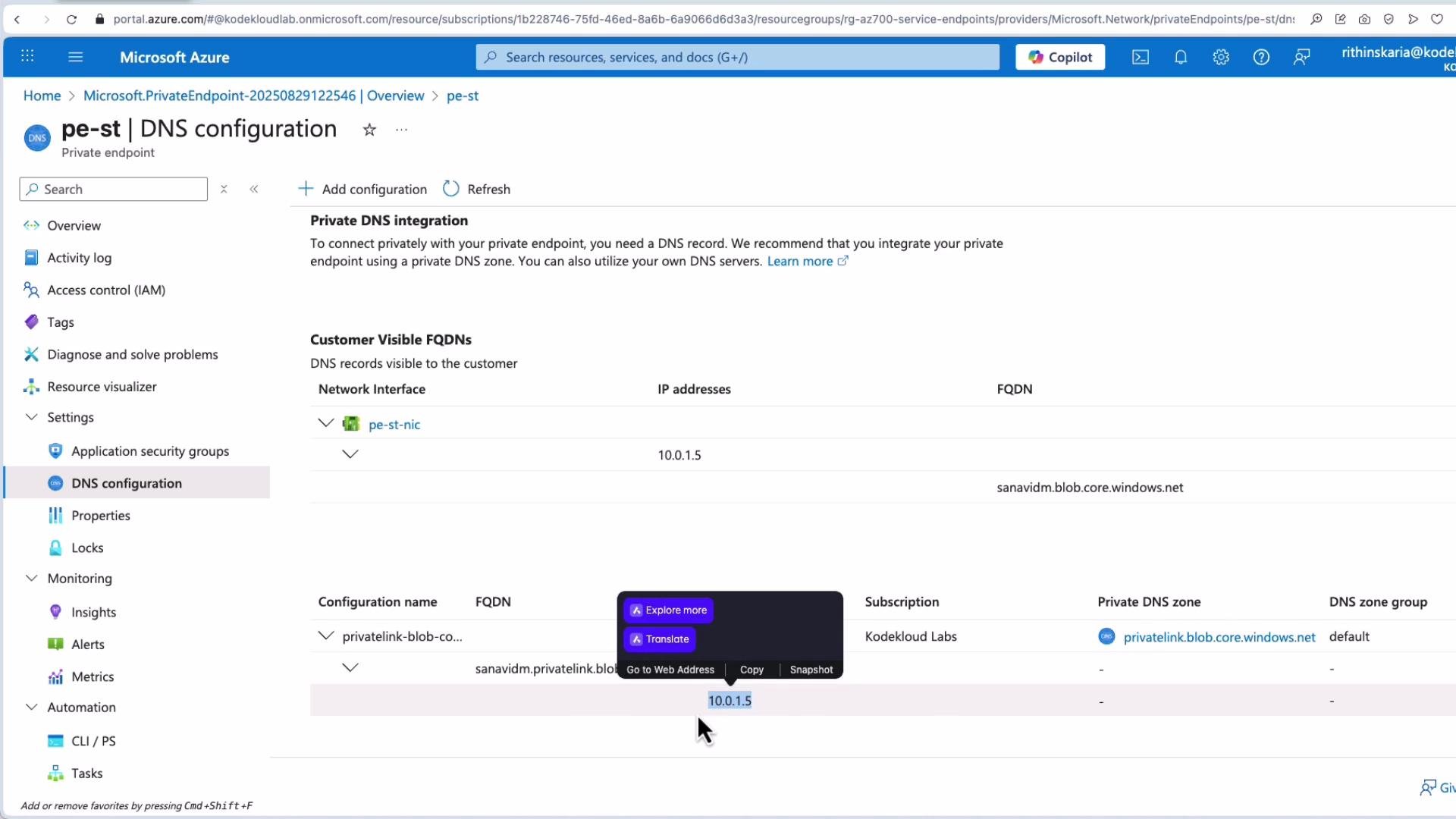The image size is (1456, 819).
Task: Click the Kodekloud Labs subscription cell
Action: click(911, 637)
